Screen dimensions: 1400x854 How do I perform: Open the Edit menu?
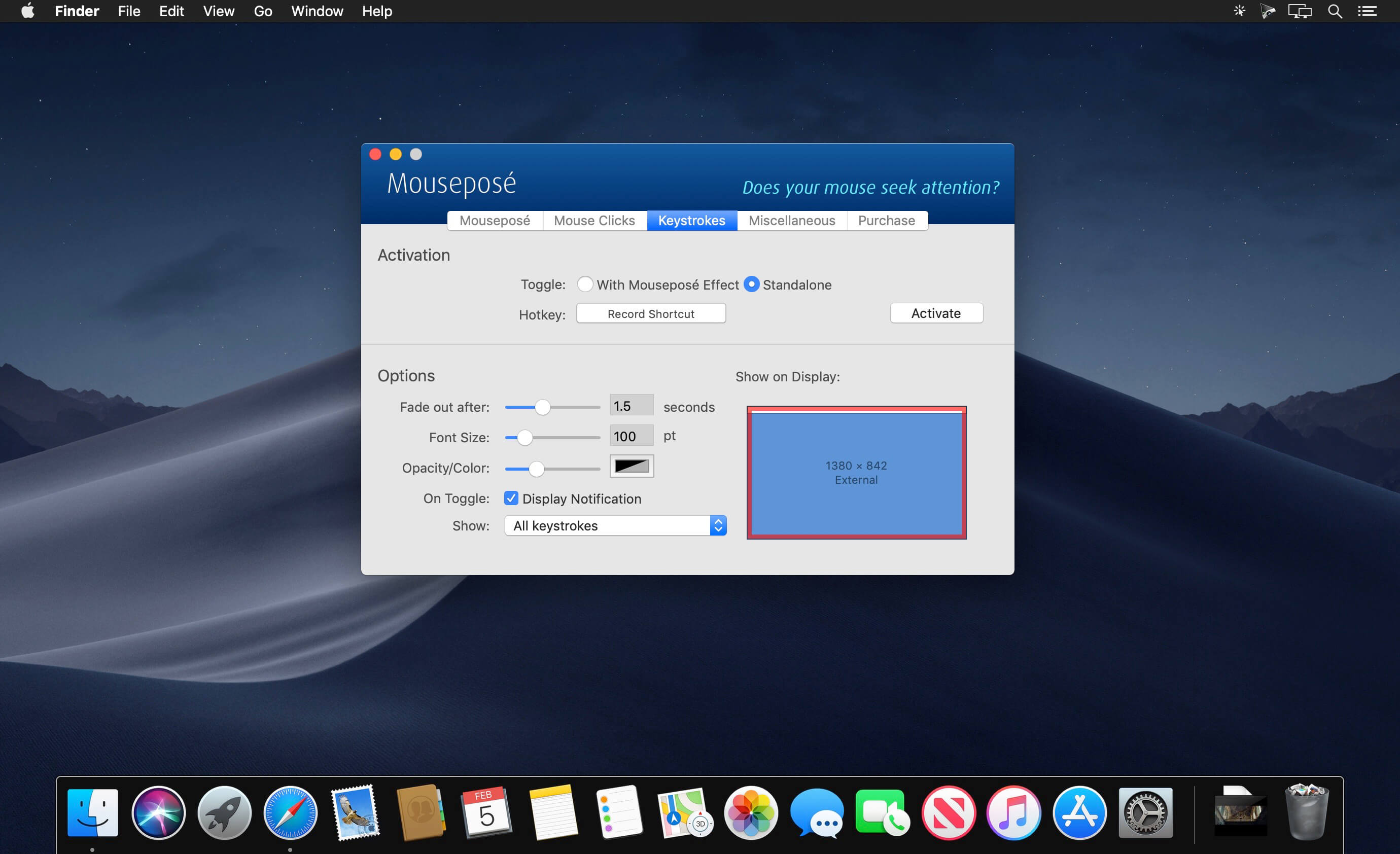pyautogui.click(x=171, y=11)
